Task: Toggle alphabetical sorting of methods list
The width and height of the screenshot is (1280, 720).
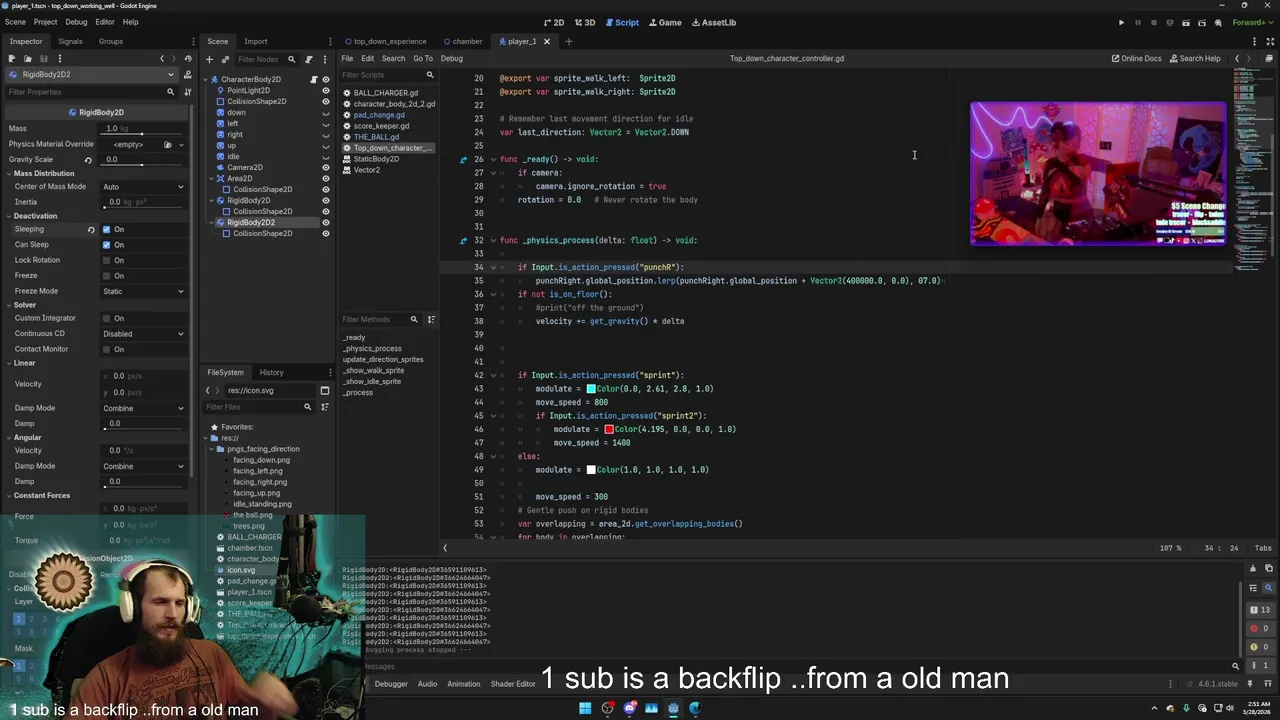Action: point(431,319)
